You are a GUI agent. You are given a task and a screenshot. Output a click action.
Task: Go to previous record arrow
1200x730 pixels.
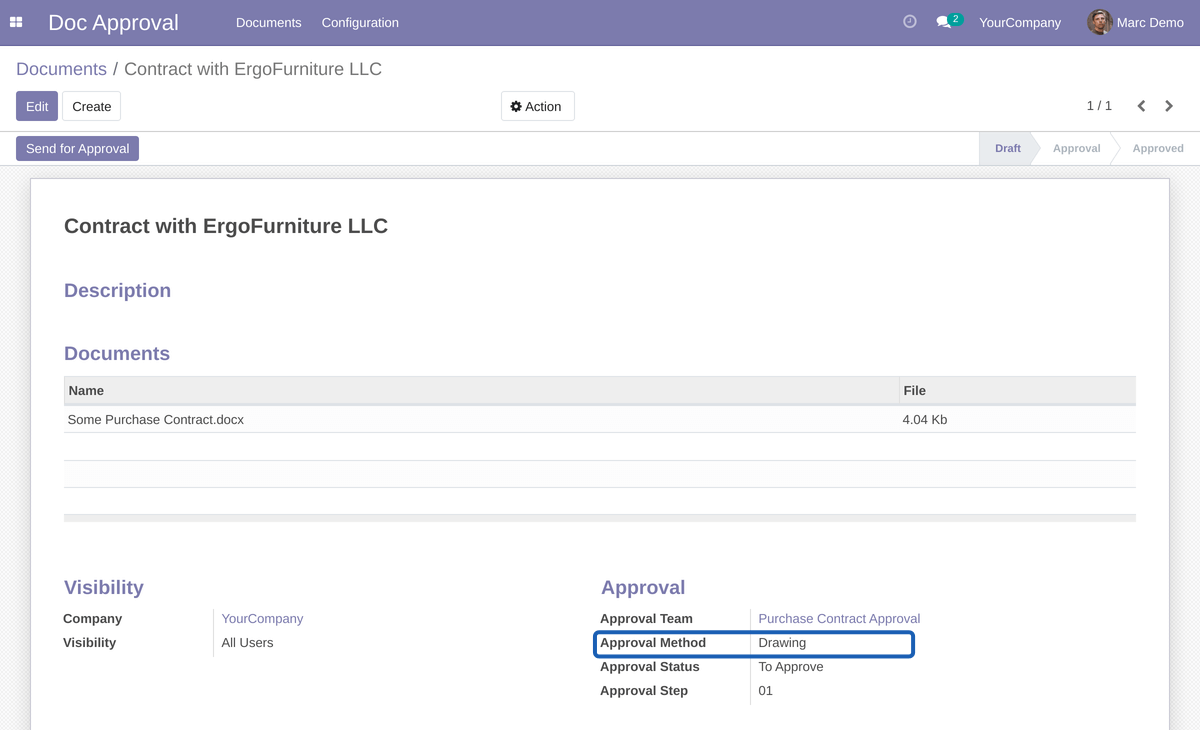(1141, 106)
